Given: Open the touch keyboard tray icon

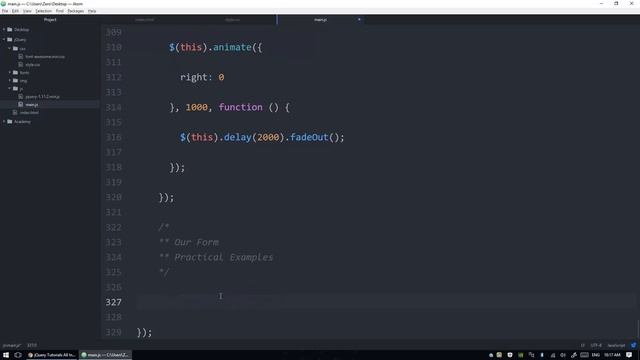Looking at the screenshot, I should coord(584,355).
